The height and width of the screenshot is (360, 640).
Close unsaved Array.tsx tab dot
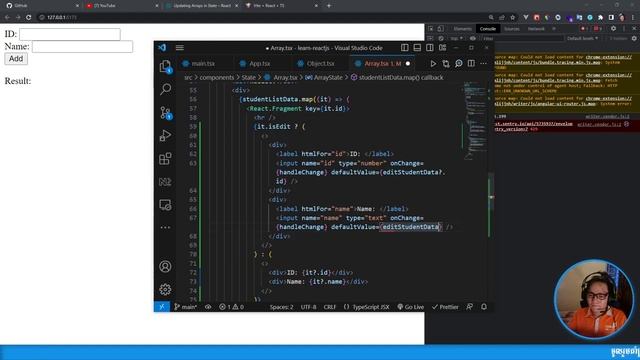[x=408, y=64]
